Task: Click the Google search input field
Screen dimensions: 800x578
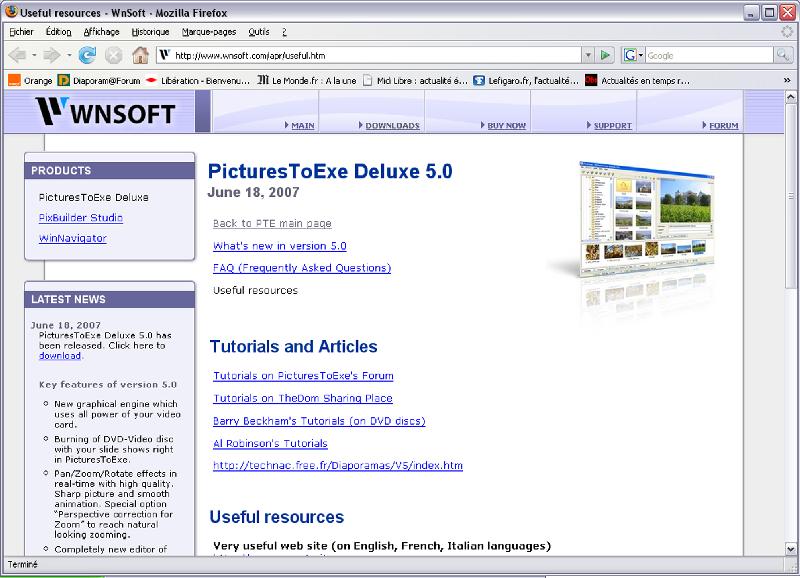Action: pos(709,55)
